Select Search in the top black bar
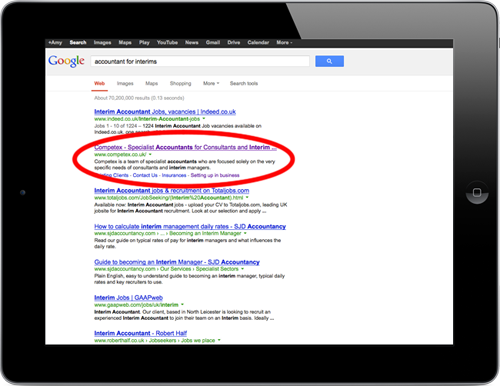This screenshot has width=500, height=386. pos(78,43)
